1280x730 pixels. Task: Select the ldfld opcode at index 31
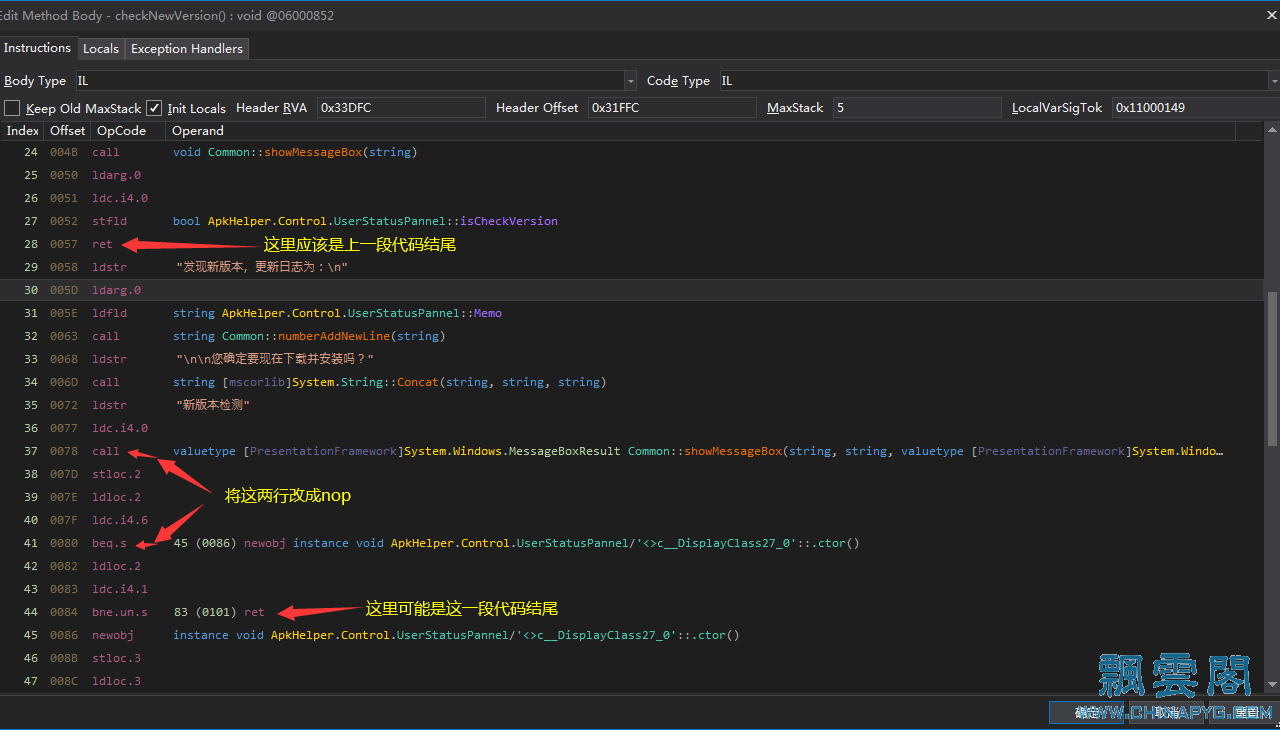click(x=109, y=313)
